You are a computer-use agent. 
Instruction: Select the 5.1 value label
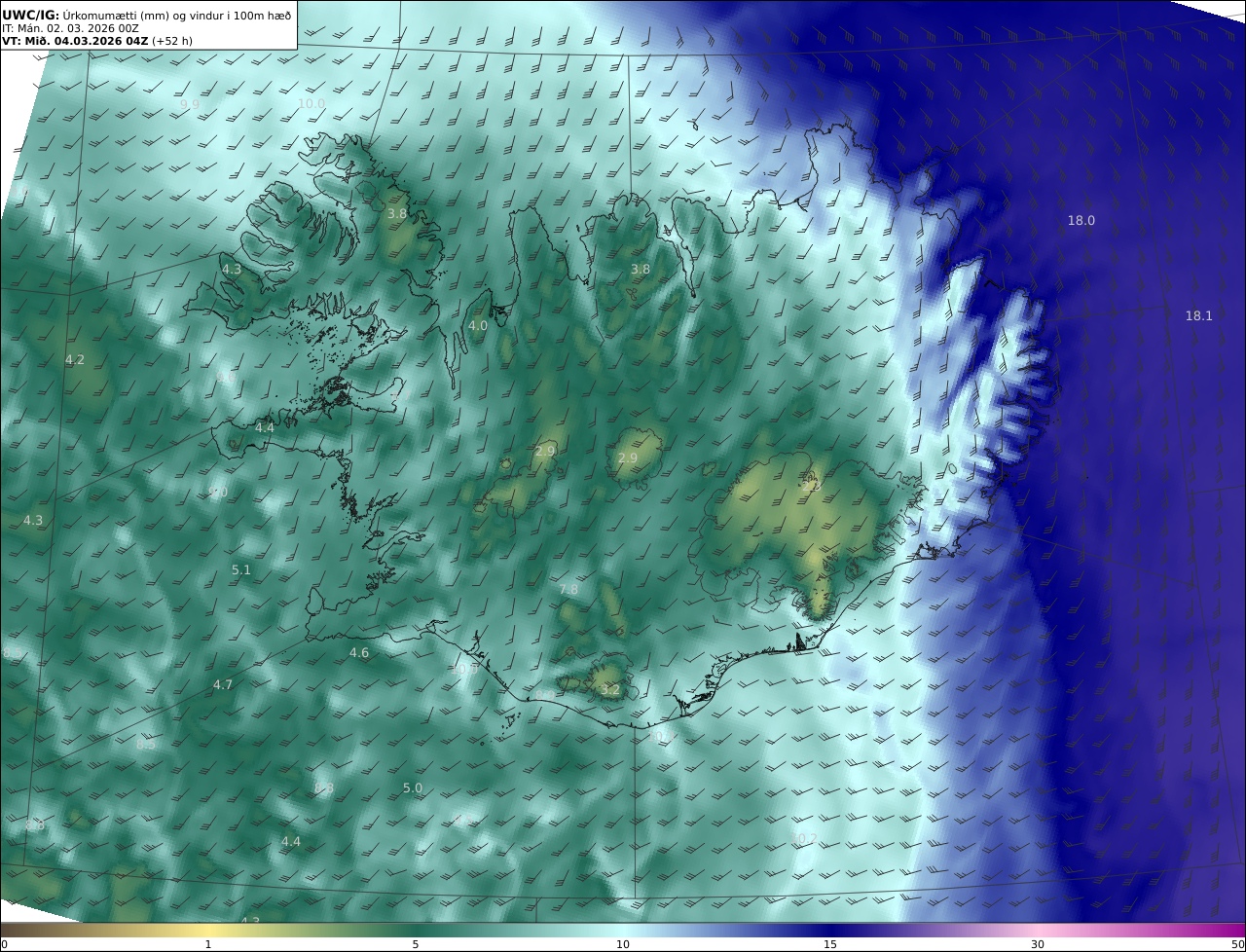pos(241,570)
